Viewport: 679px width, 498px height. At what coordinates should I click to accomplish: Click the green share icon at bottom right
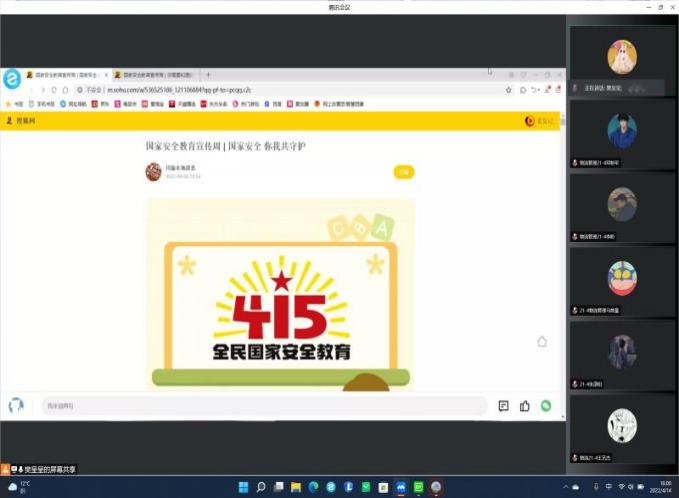coord(546,406)
